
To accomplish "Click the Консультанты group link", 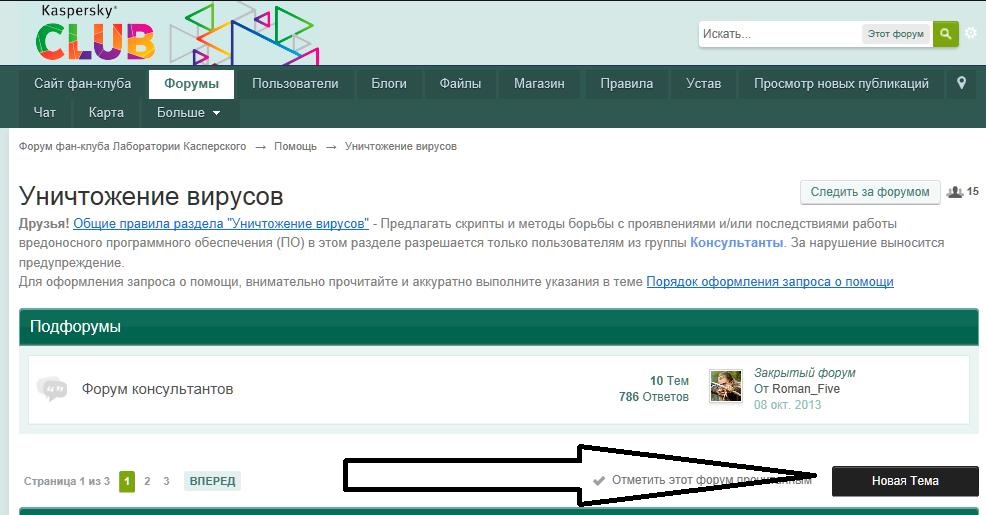I will point(736,243).
